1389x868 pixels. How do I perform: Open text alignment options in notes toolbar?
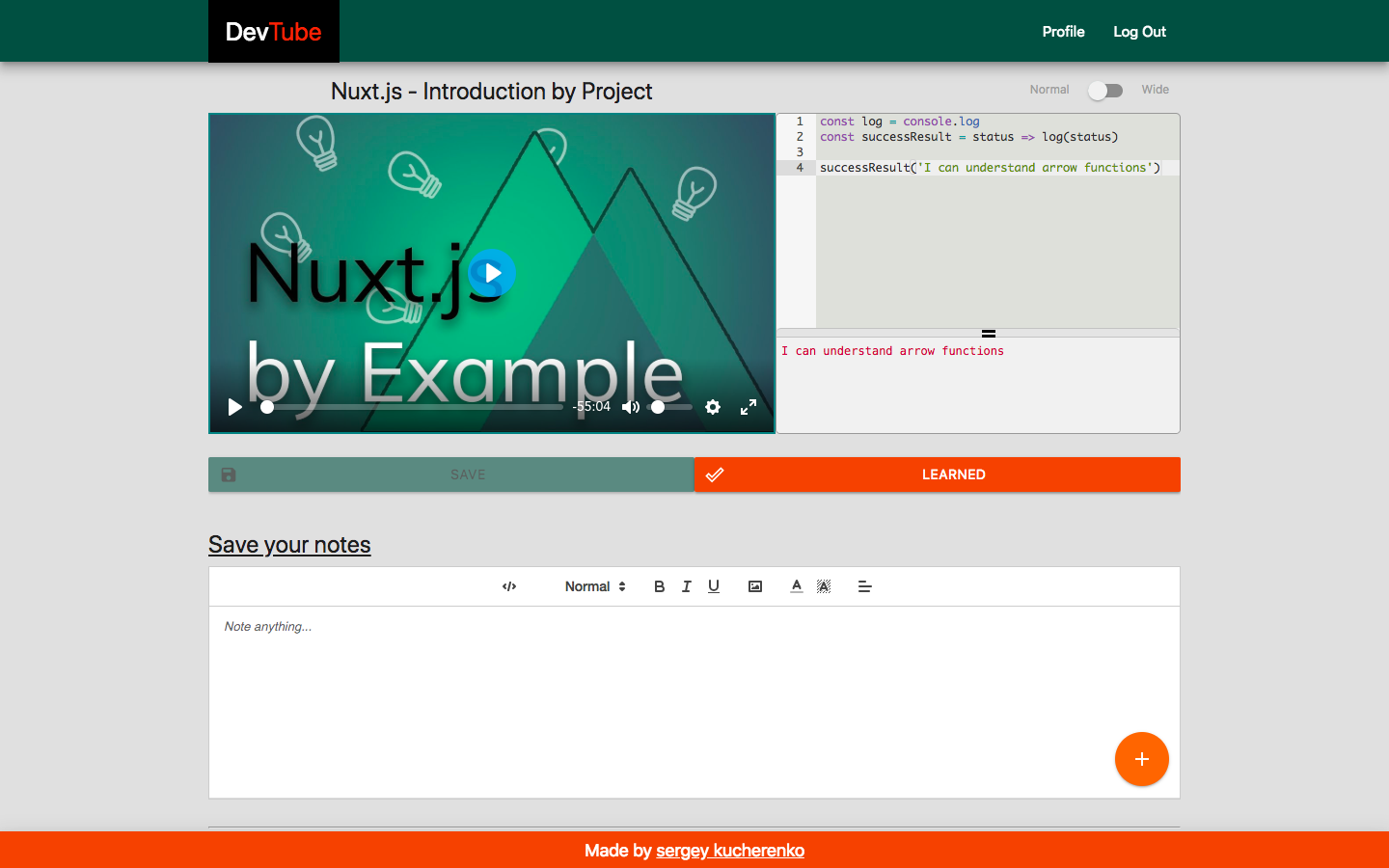[x=864, y=586]
